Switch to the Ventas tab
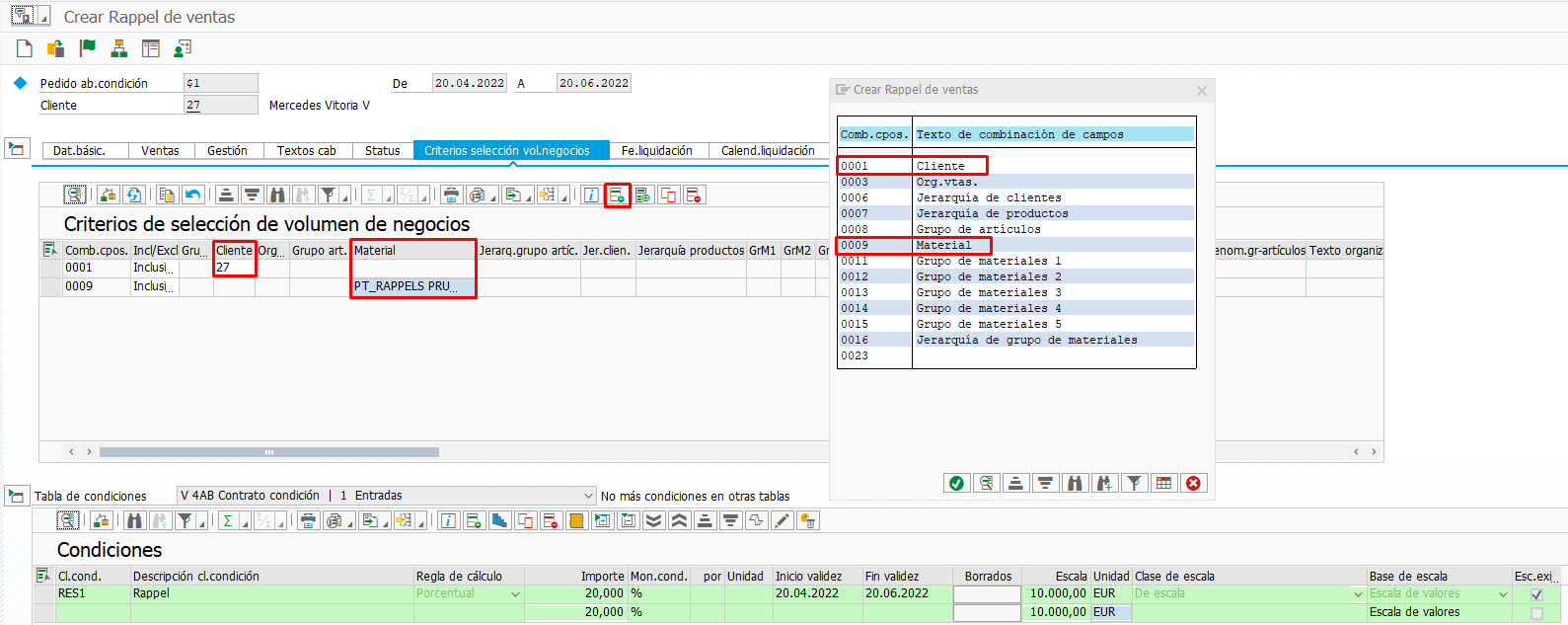Image resolution: width=1568 pixels, height=625 pixels. 160,151
